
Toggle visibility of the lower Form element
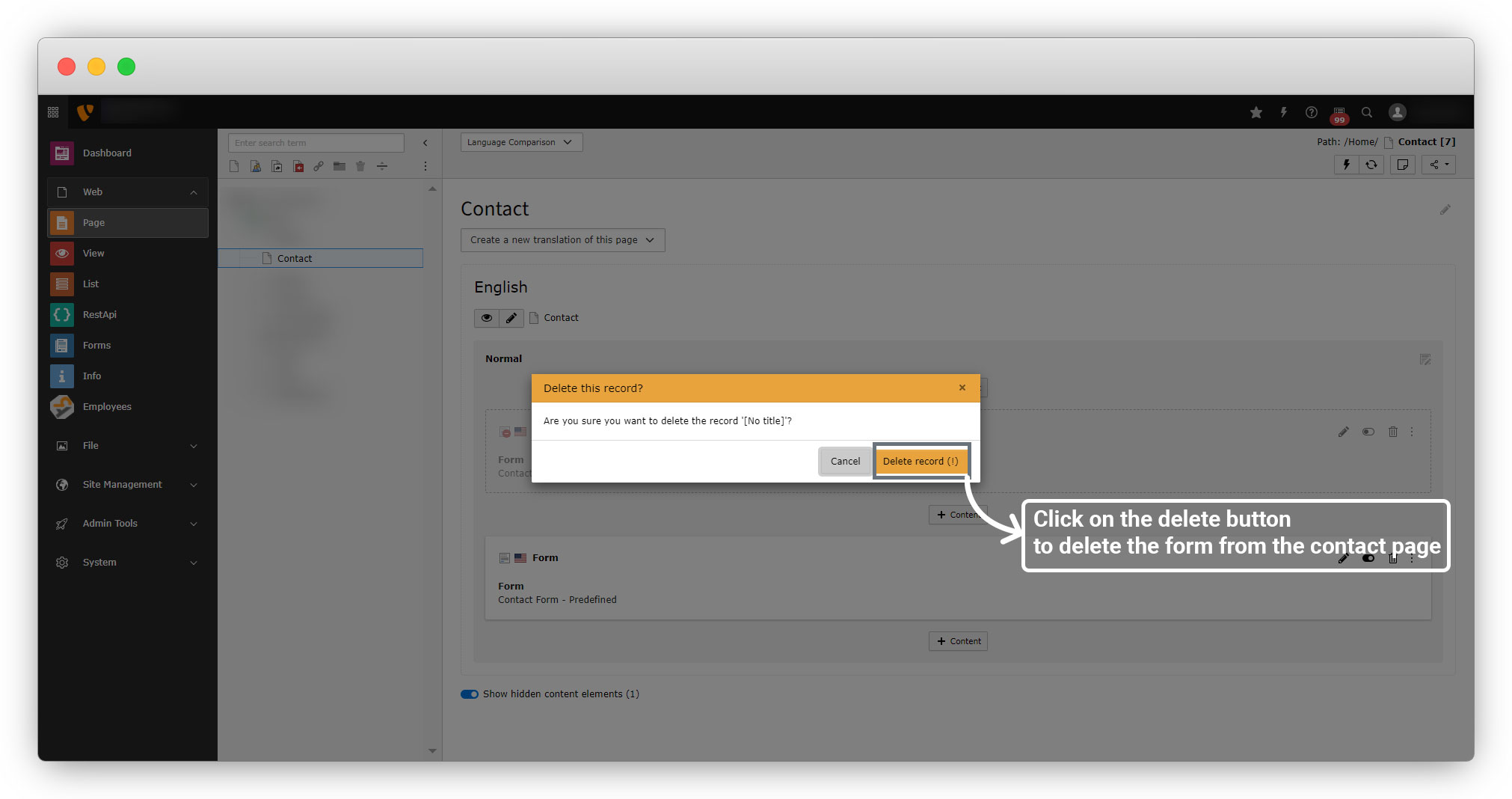click(1368, 559)
